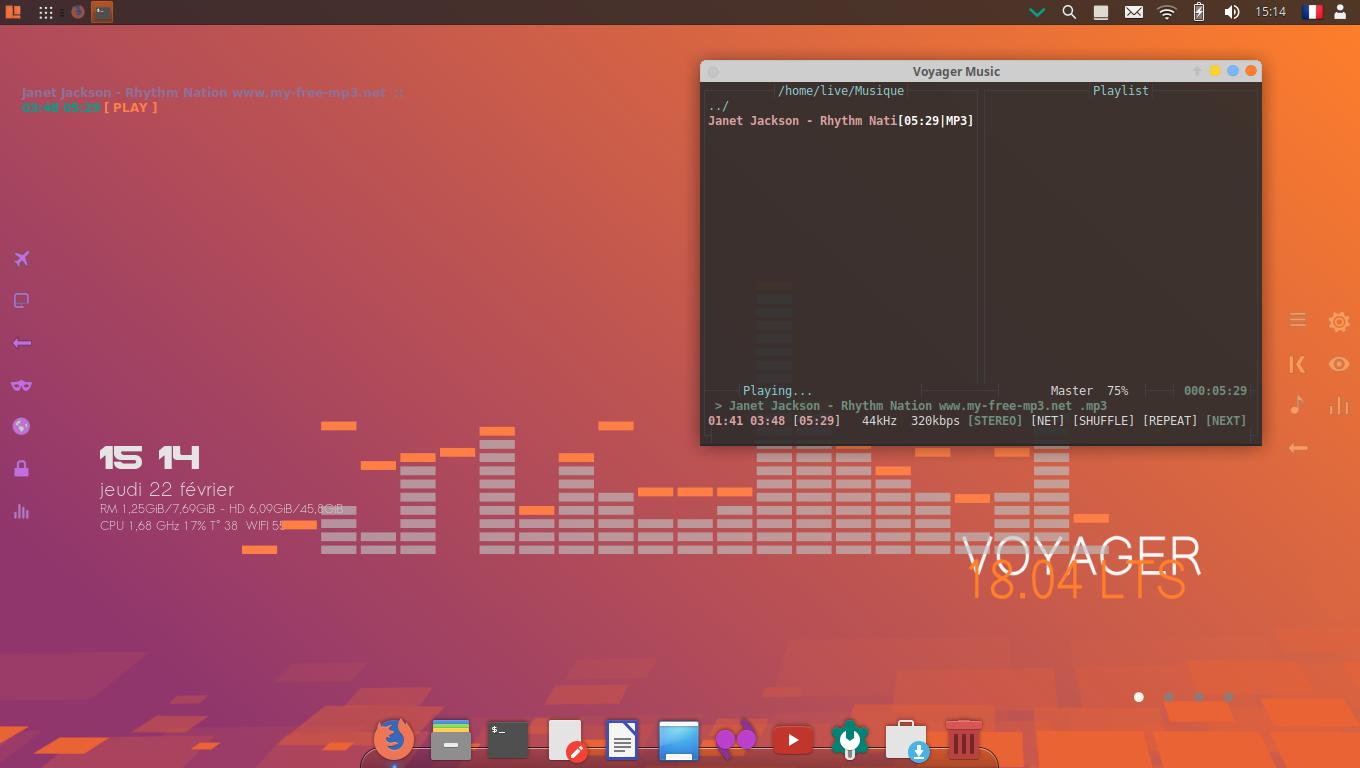Image resolution: width=1360 pixels, height=768 pixels.
Task: Click the Master 75% volume label
Action: coord(1089,391)
